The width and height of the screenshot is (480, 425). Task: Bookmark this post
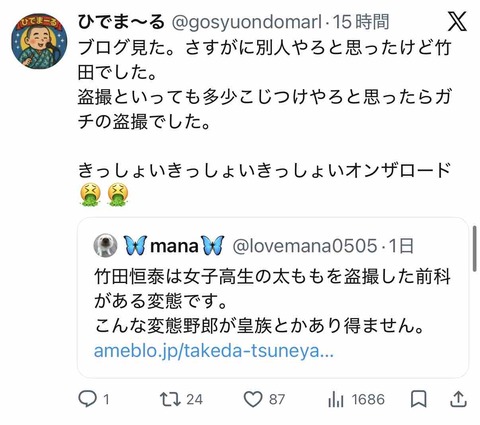pyautogui.click(x=418, y=399)
